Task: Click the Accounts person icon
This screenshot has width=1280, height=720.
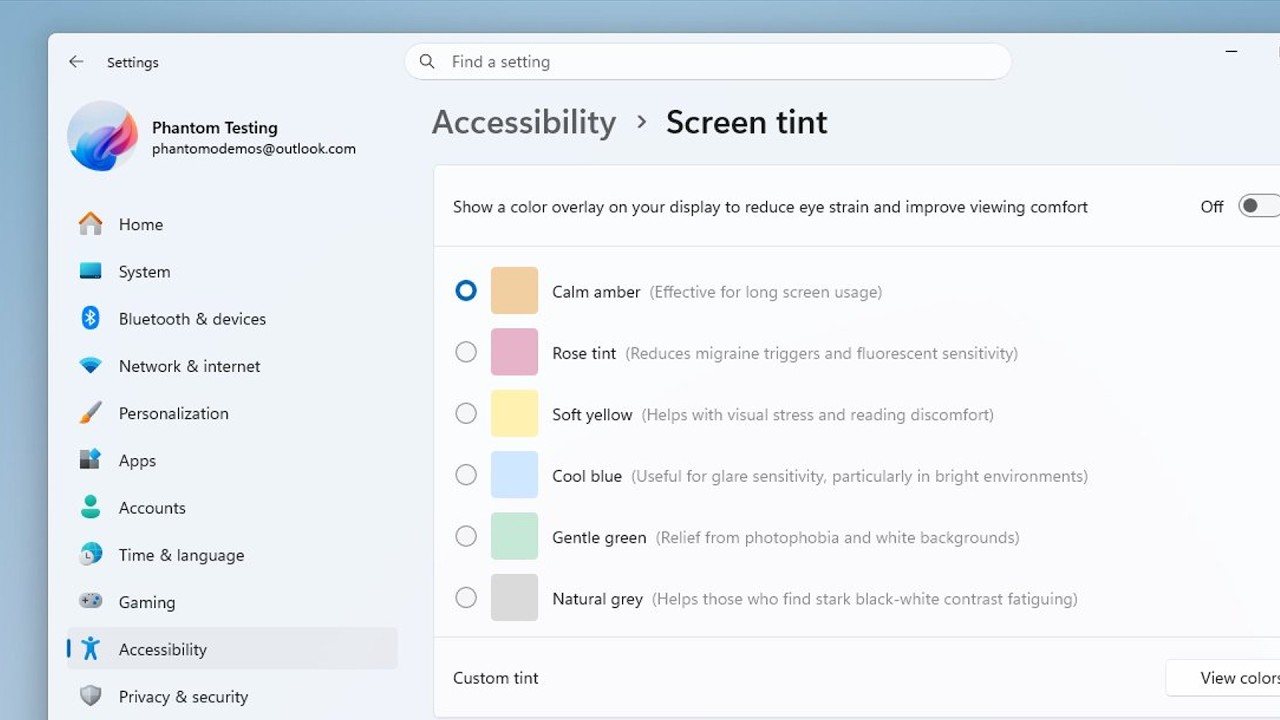Action: click(90, 507)
